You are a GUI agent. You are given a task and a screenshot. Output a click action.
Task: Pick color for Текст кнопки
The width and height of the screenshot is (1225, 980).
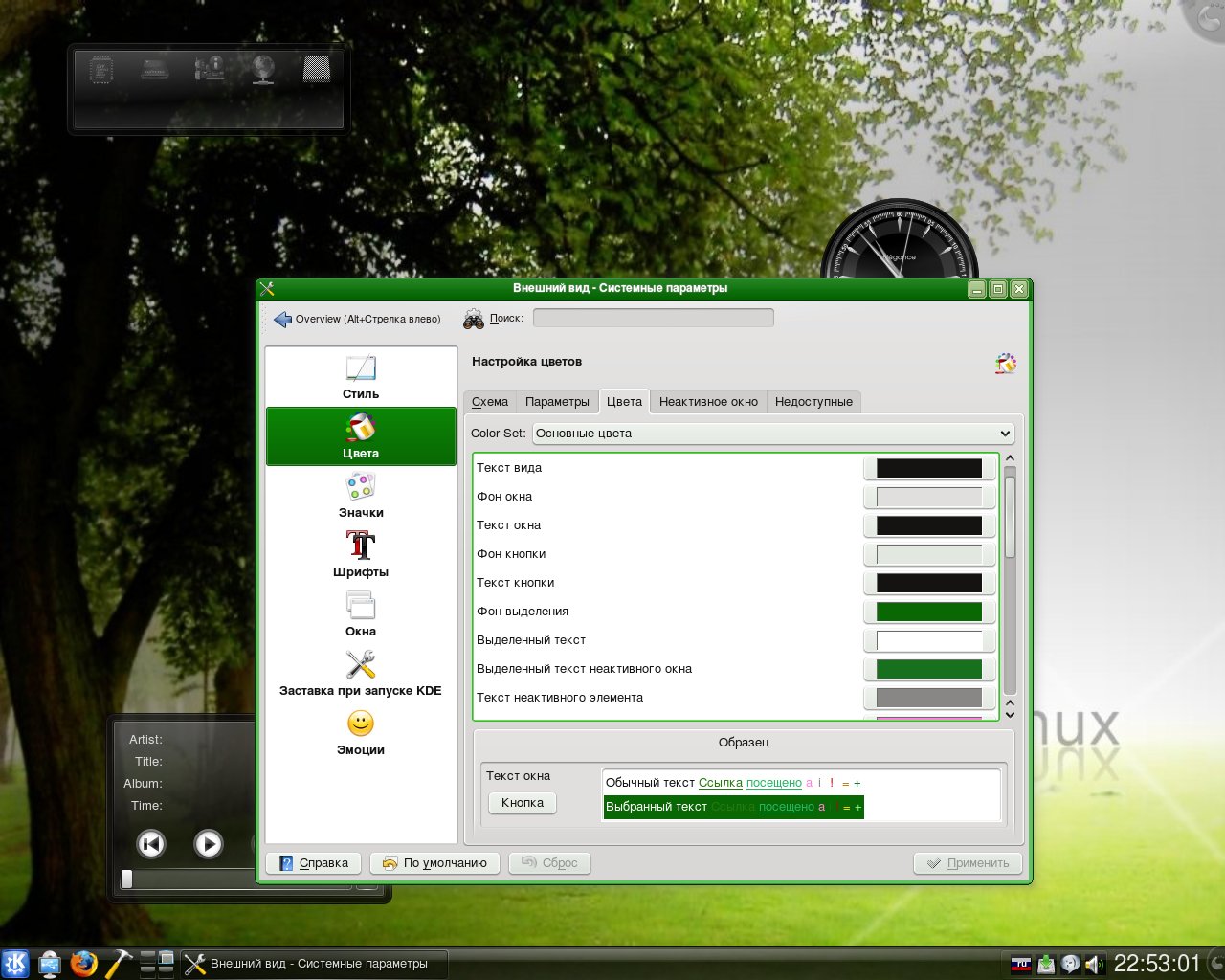click(929, 583)
